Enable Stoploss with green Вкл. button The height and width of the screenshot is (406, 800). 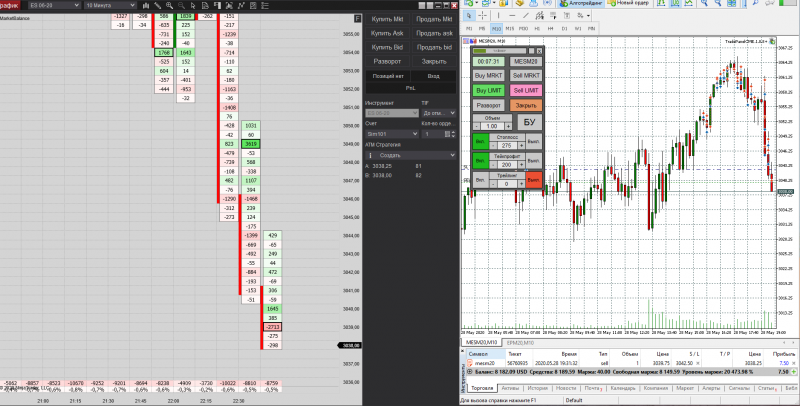480,141
